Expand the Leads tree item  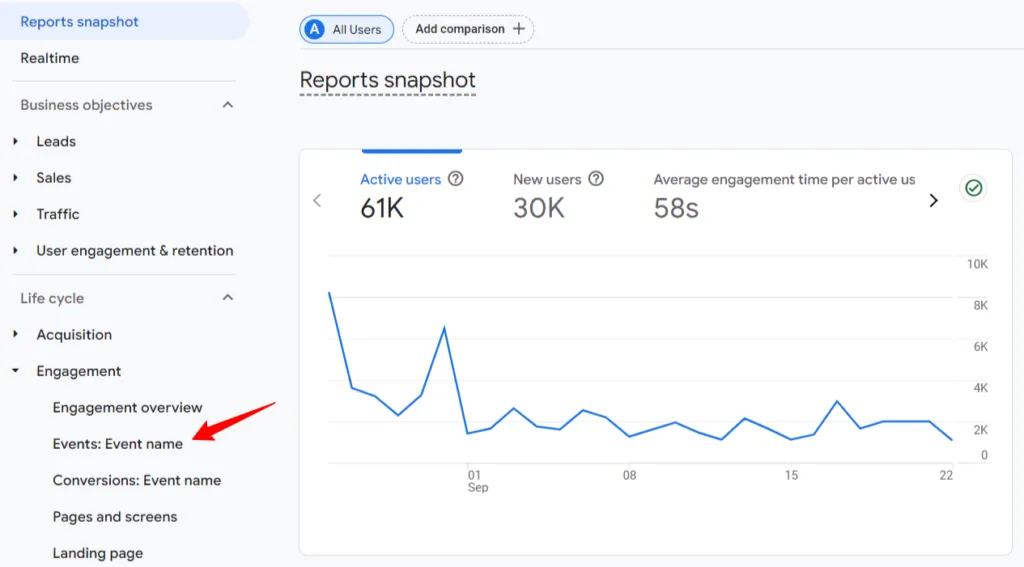[16, 141]
